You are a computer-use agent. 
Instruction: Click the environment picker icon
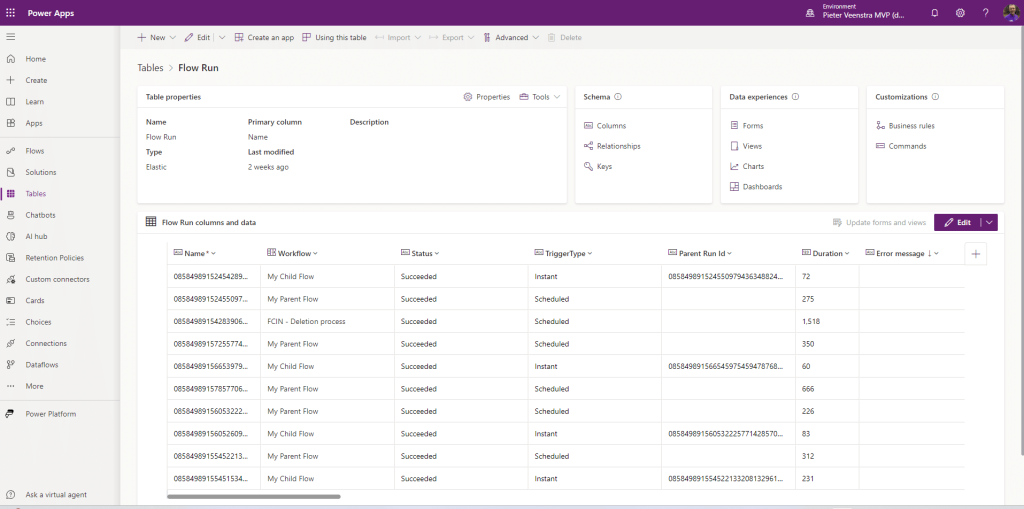pos(810,12)
